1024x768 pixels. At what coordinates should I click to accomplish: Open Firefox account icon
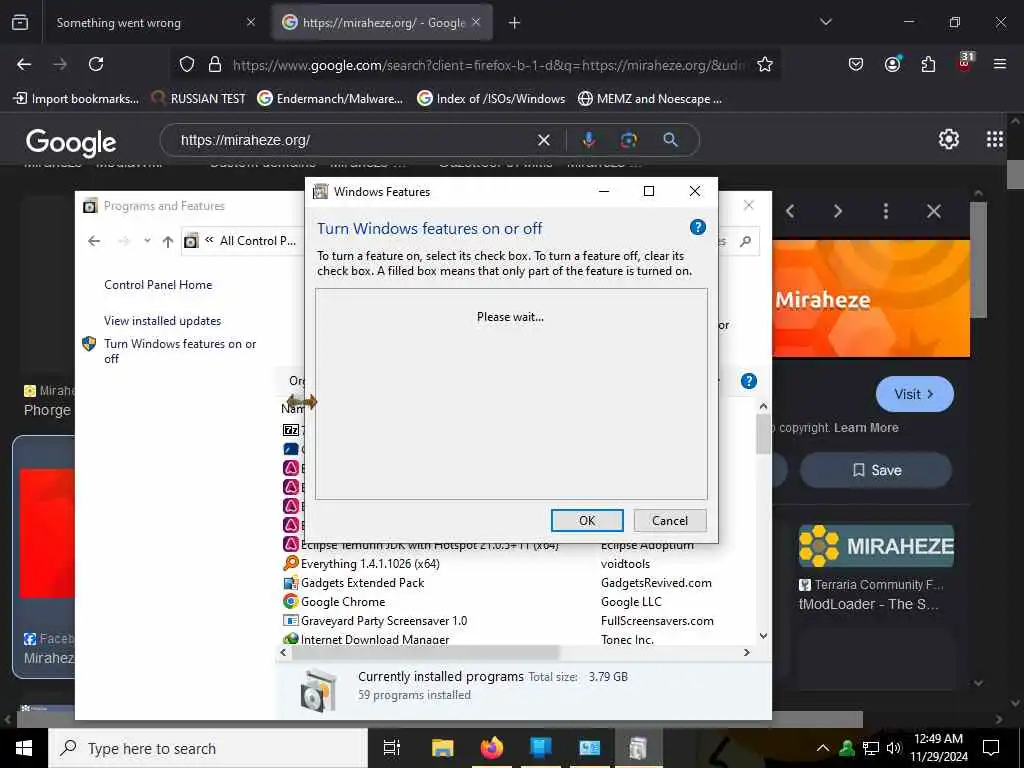pos(892,64)
